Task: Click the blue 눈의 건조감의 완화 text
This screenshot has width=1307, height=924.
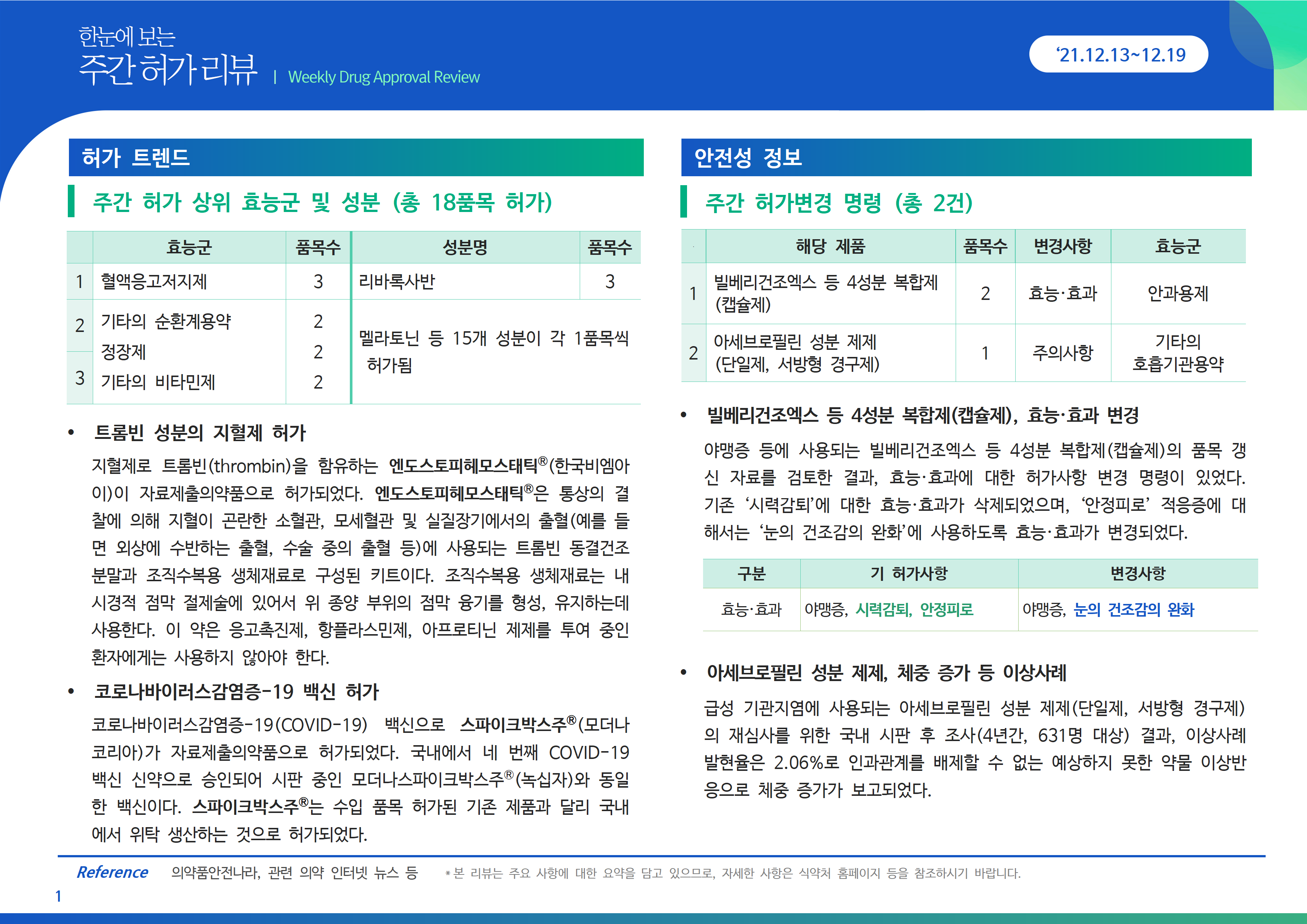Action: point(1133,610)
